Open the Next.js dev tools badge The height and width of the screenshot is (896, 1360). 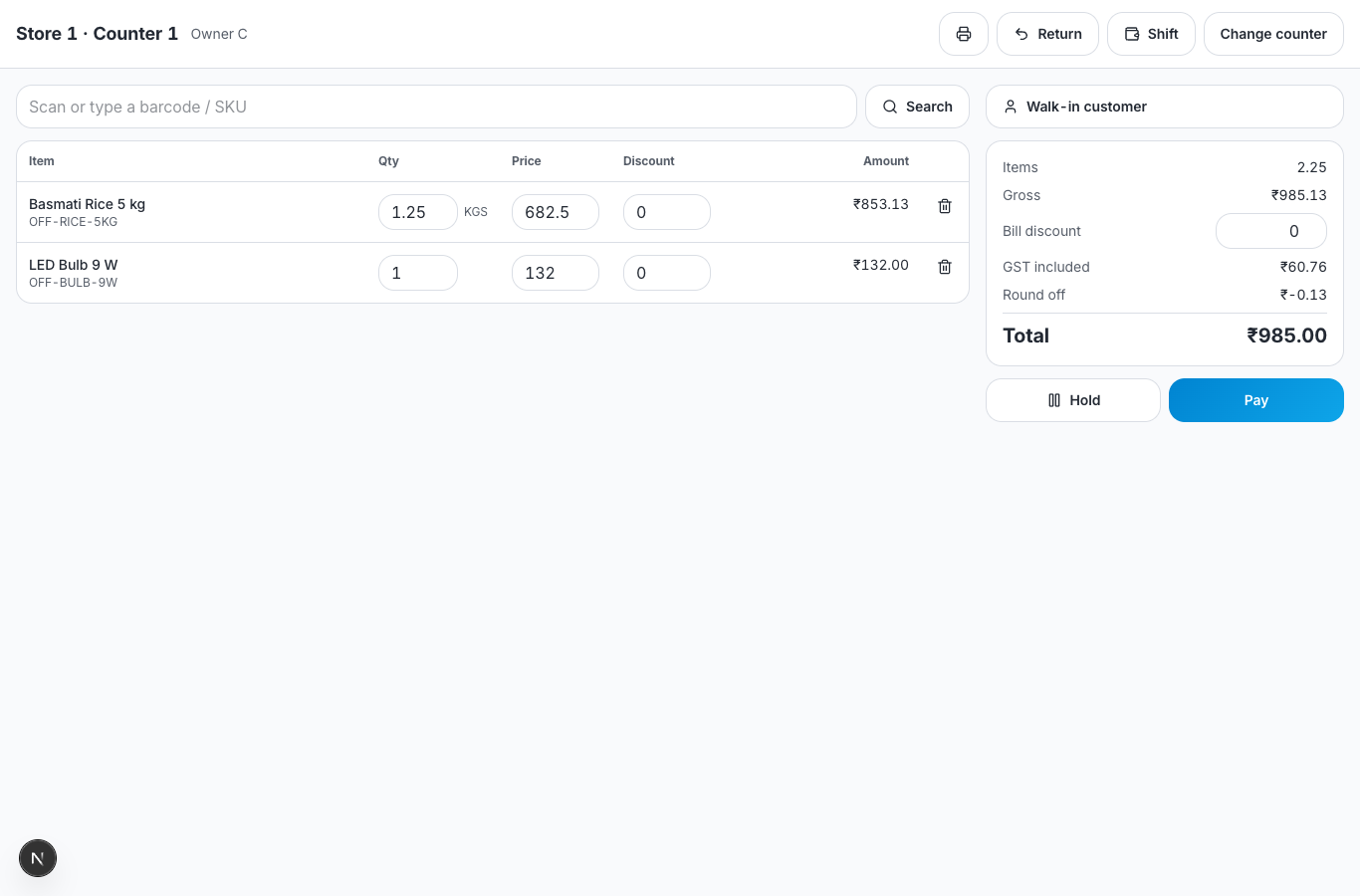pos(38,858)
